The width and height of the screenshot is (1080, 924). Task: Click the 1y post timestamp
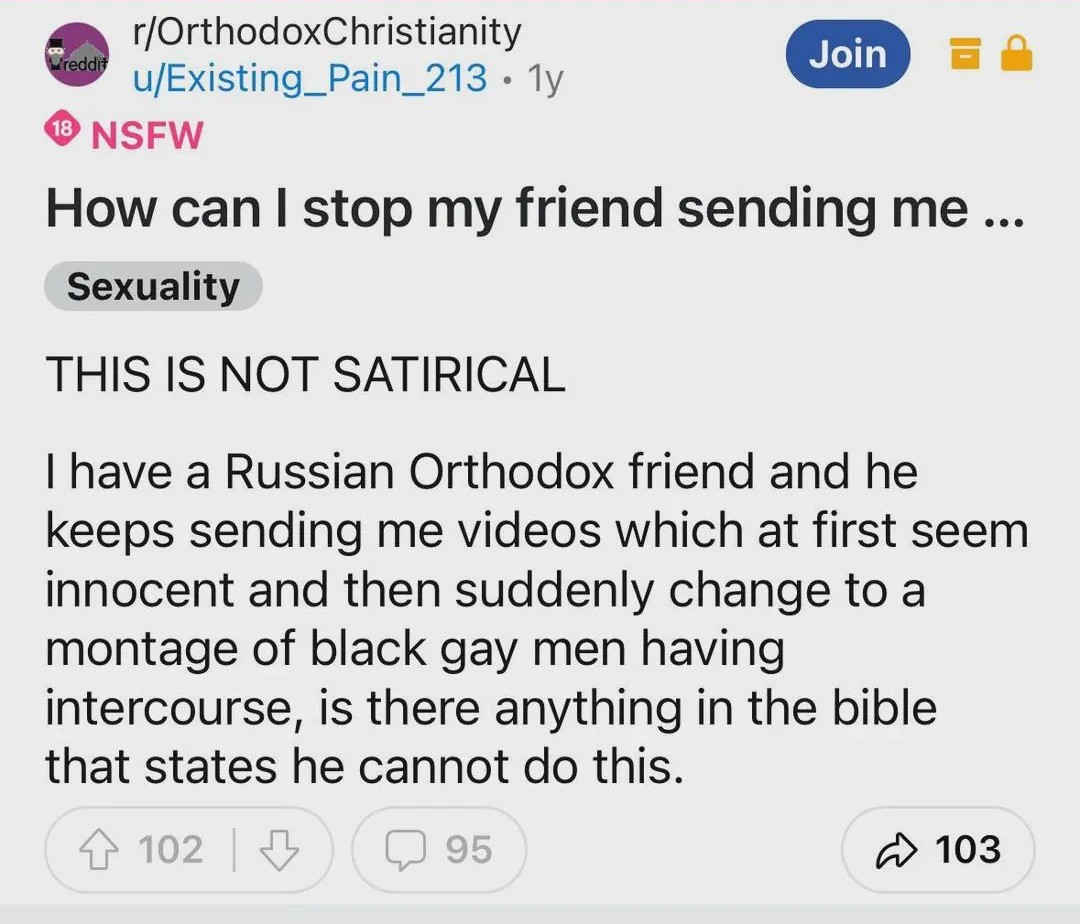[x=545, y=78]
